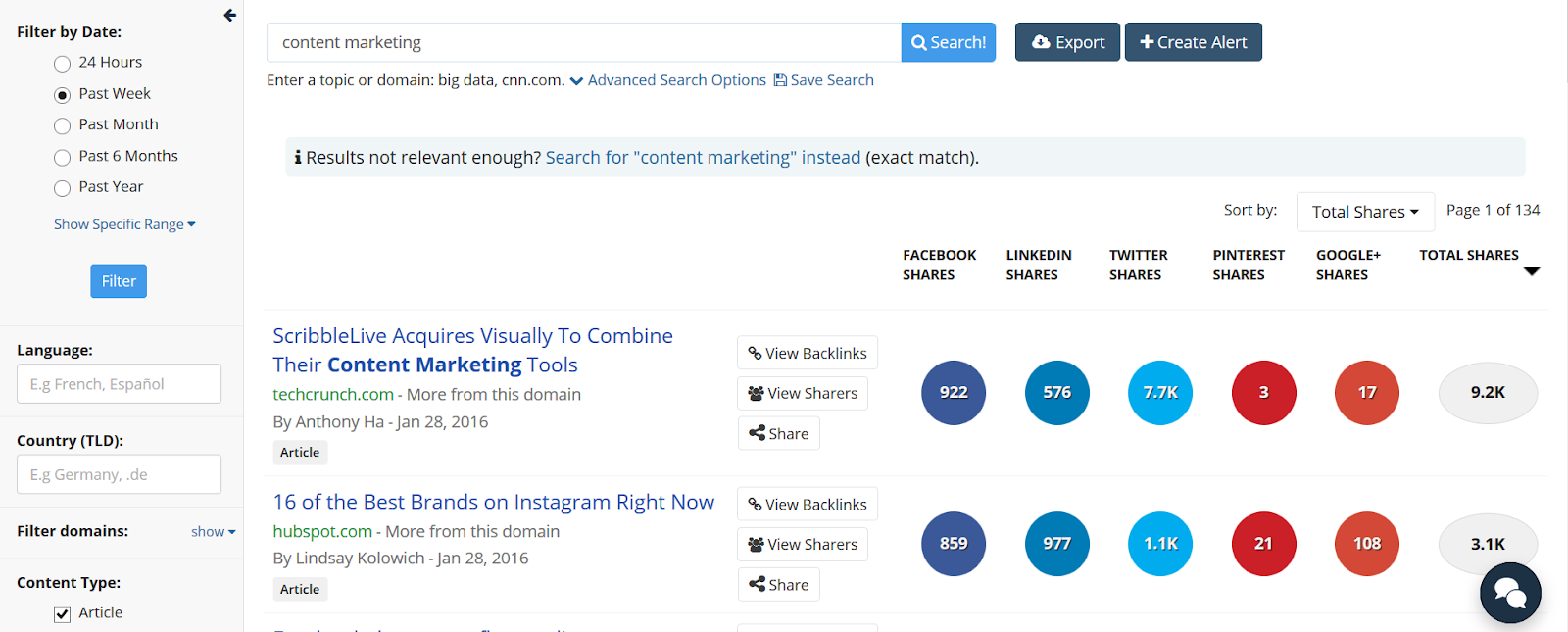The height and width of the screenshot is (632, 1568).
Task: Uncheck the Article content type checkbox
Action: 63,614
